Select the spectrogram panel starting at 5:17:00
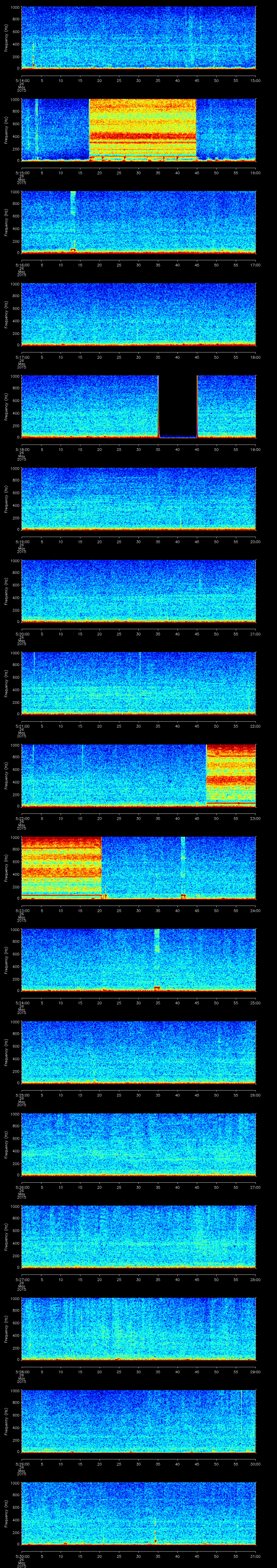Image resolution: width=277 pixels, height=1568 pixels. pos(138,314)
